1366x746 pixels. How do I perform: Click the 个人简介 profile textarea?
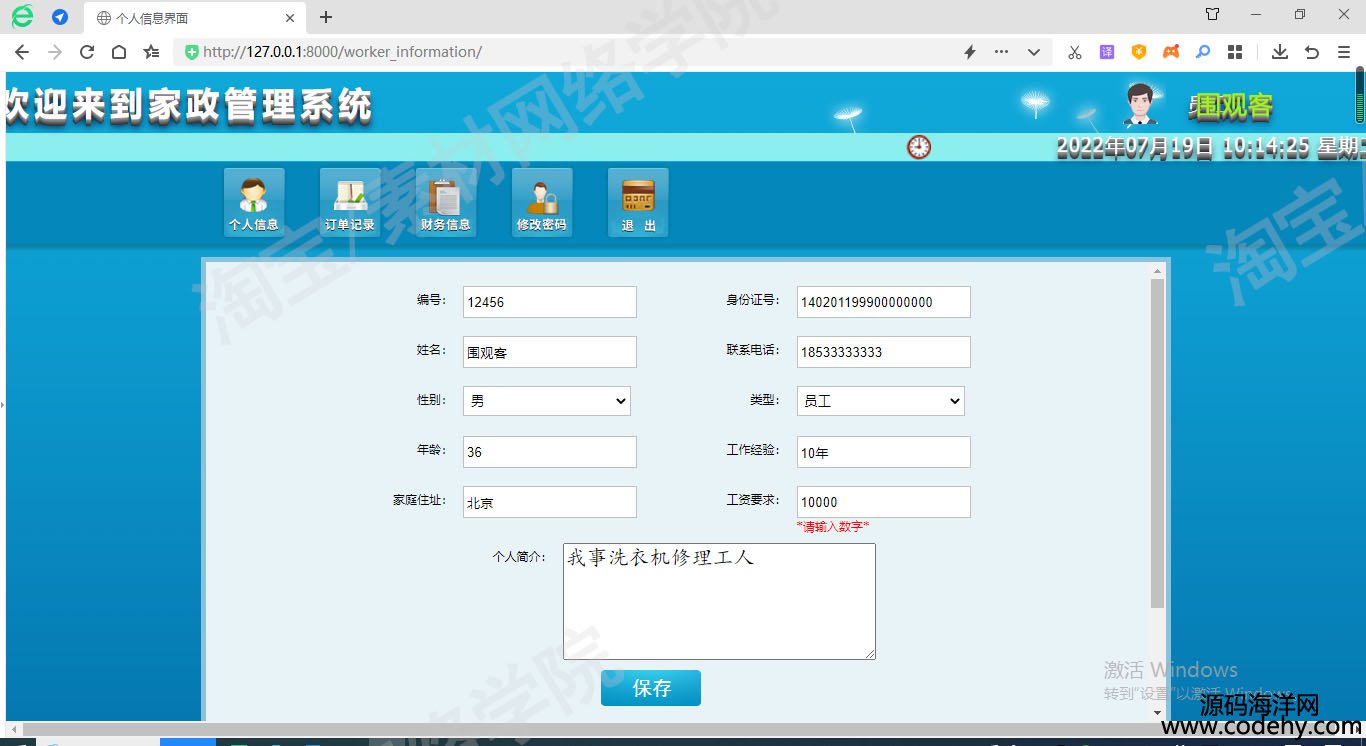[719, 601]
